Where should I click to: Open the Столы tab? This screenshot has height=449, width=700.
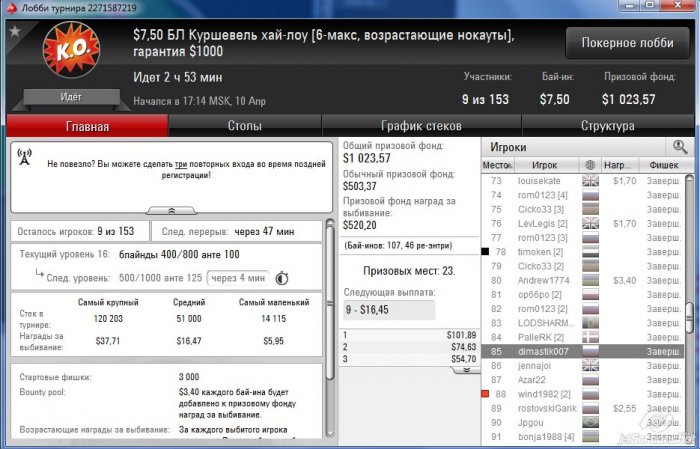pos(245,126)
